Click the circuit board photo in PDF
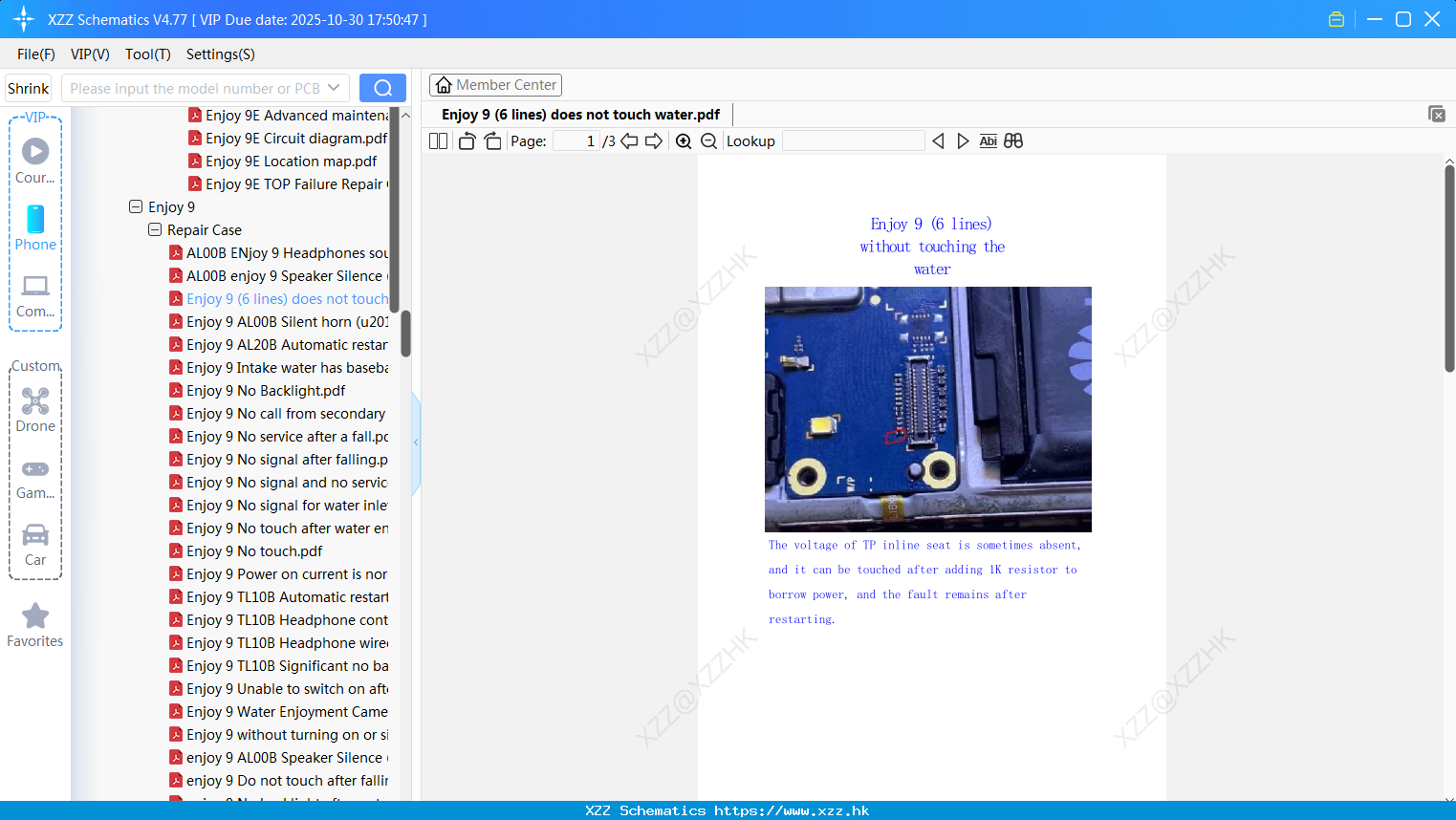Viewport: 1456px width, 820px height. point(928,409)
